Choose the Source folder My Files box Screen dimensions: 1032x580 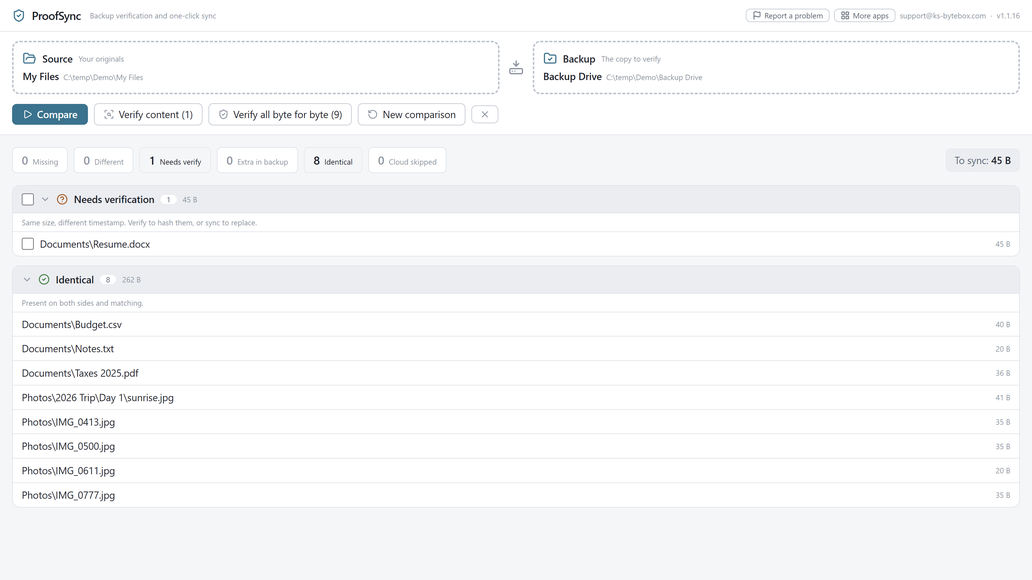click(255, 68)
